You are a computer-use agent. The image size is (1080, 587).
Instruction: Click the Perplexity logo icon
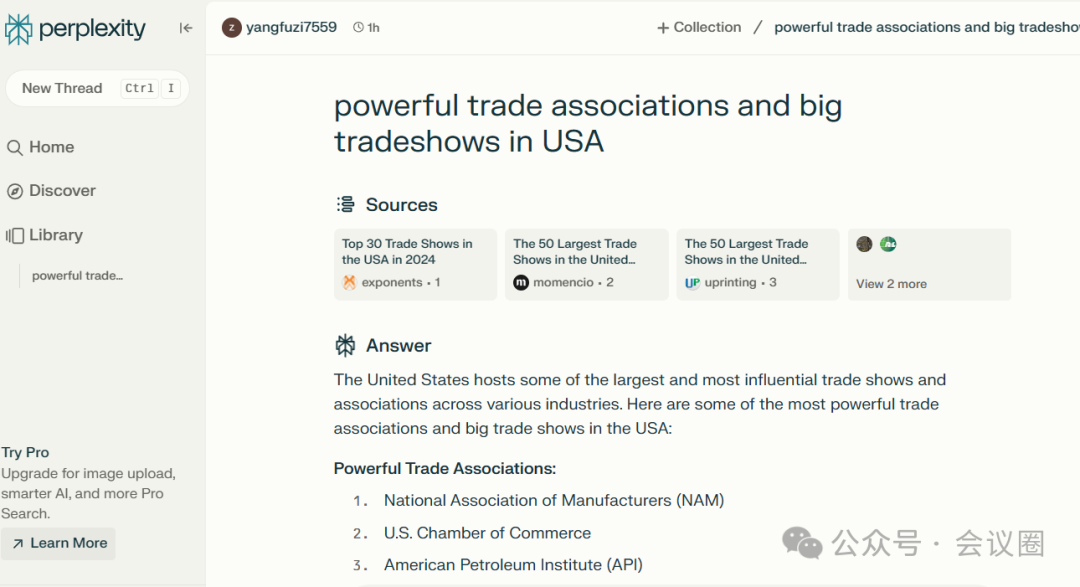coord(18,29)
